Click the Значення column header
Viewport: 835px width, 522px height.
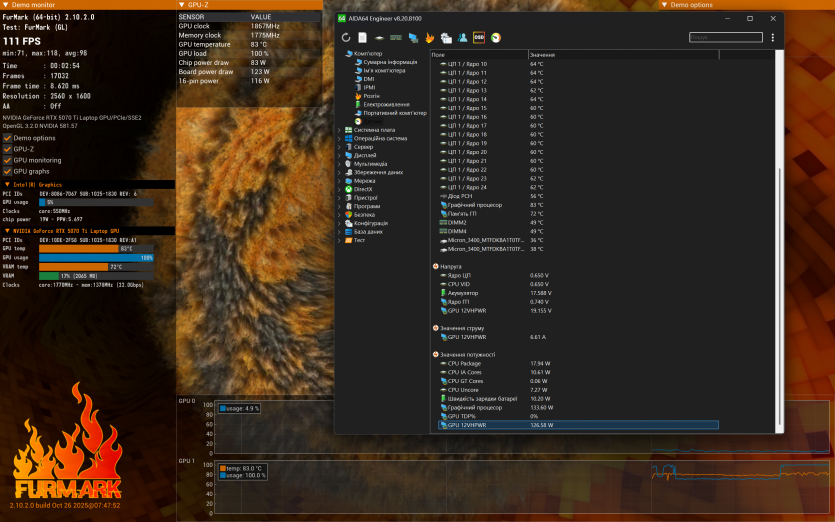543,54
